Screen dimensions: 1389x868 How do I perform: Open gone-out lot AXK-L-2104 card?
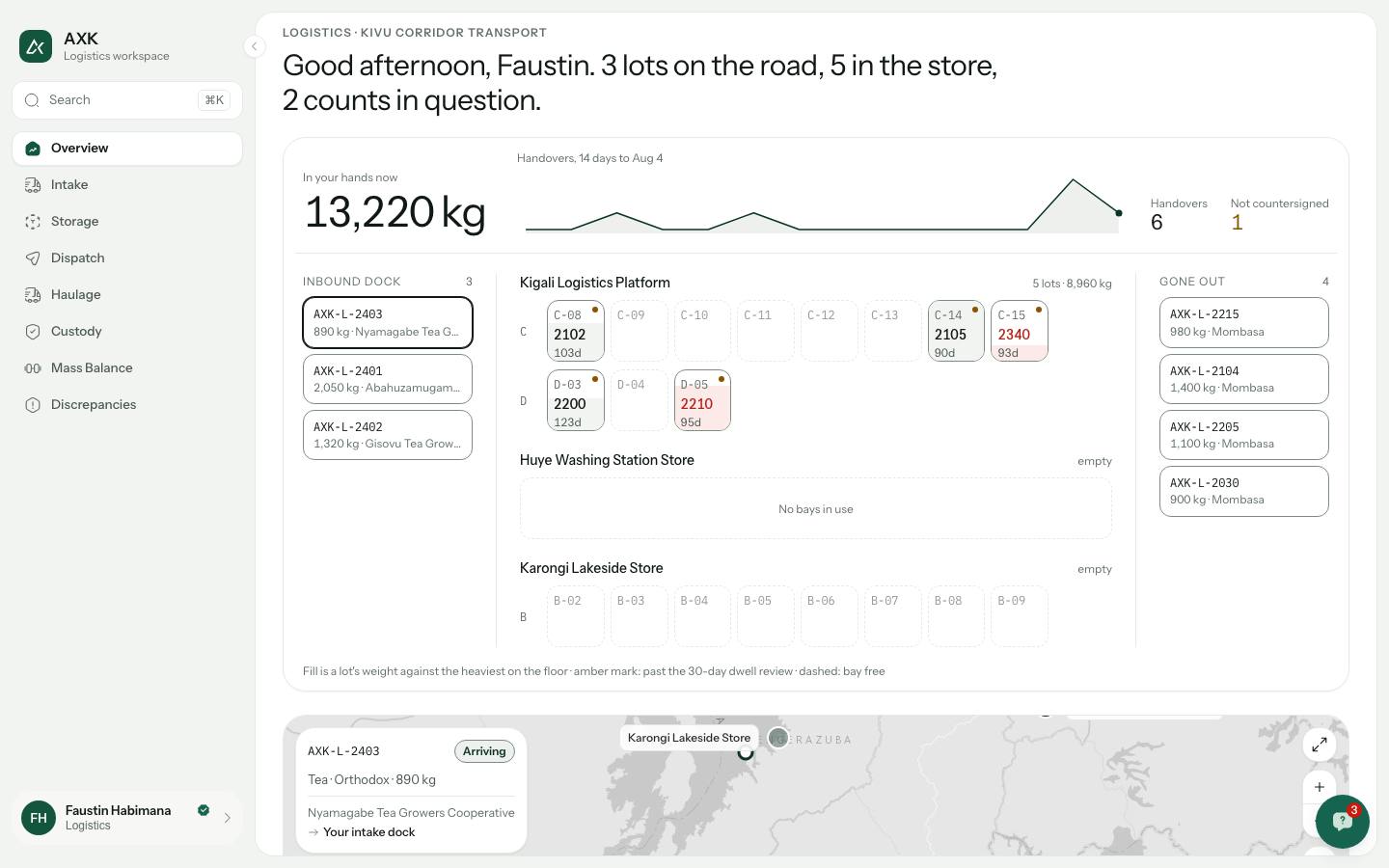[1244, 379]
